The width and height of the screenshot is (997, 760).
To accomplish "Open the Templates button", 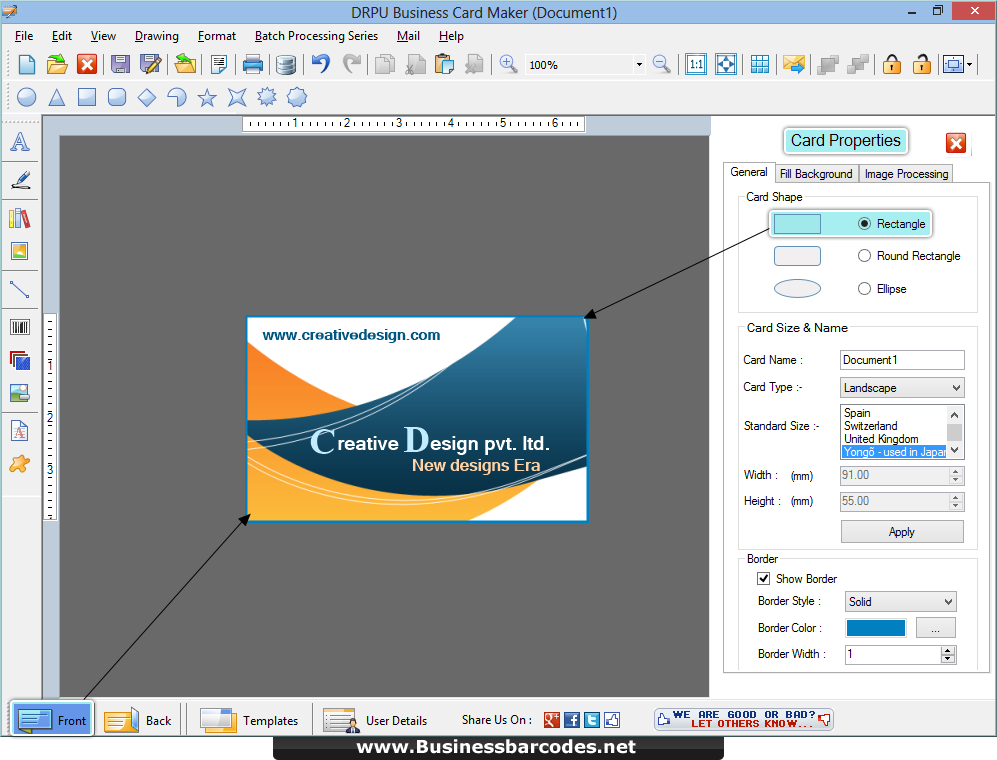I will [249, 720].
